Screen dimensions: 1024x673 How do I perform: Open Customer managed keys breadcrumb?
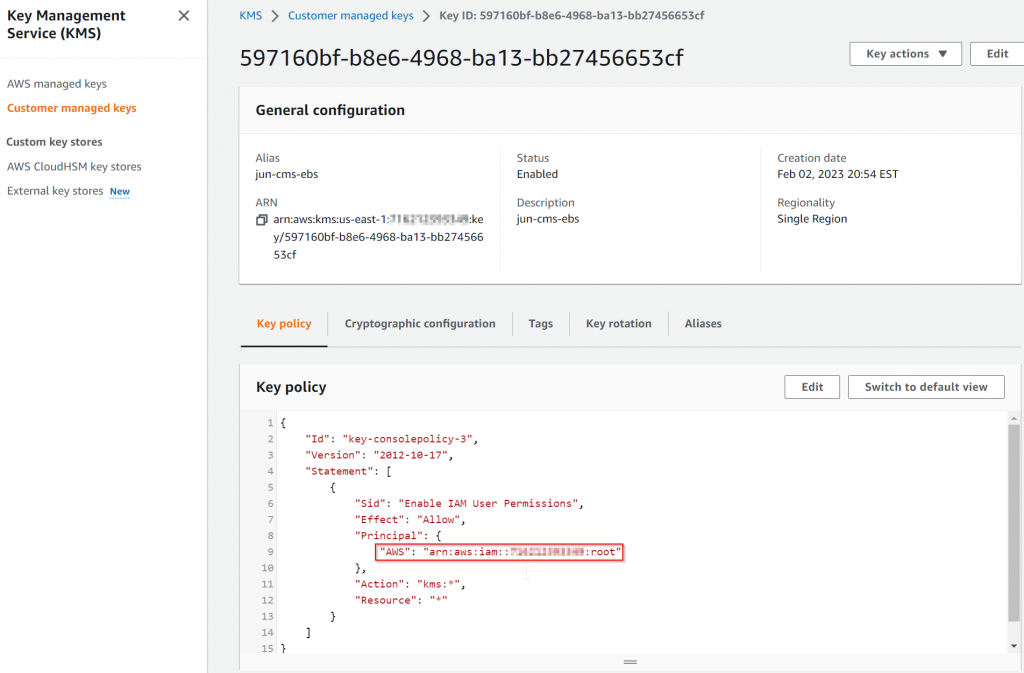pyautogui.click(x=351, y=16)
